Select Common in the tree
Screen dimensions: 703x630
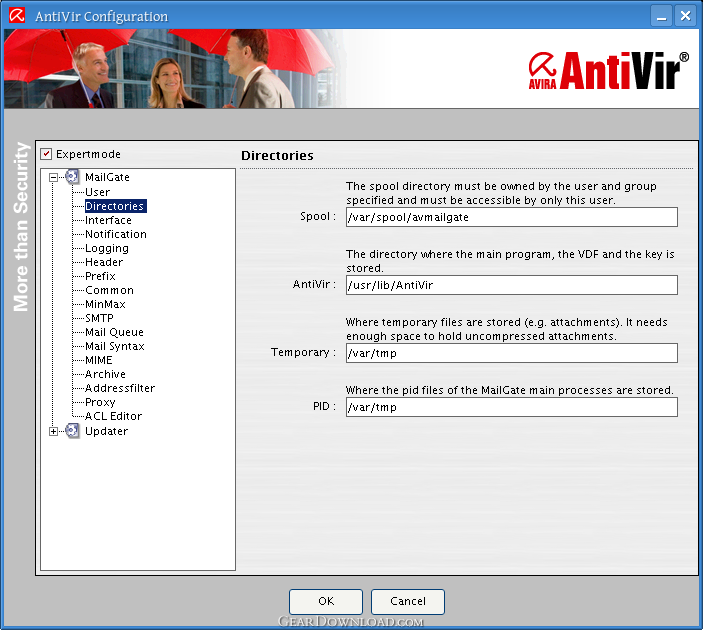(x=109, y=290)
